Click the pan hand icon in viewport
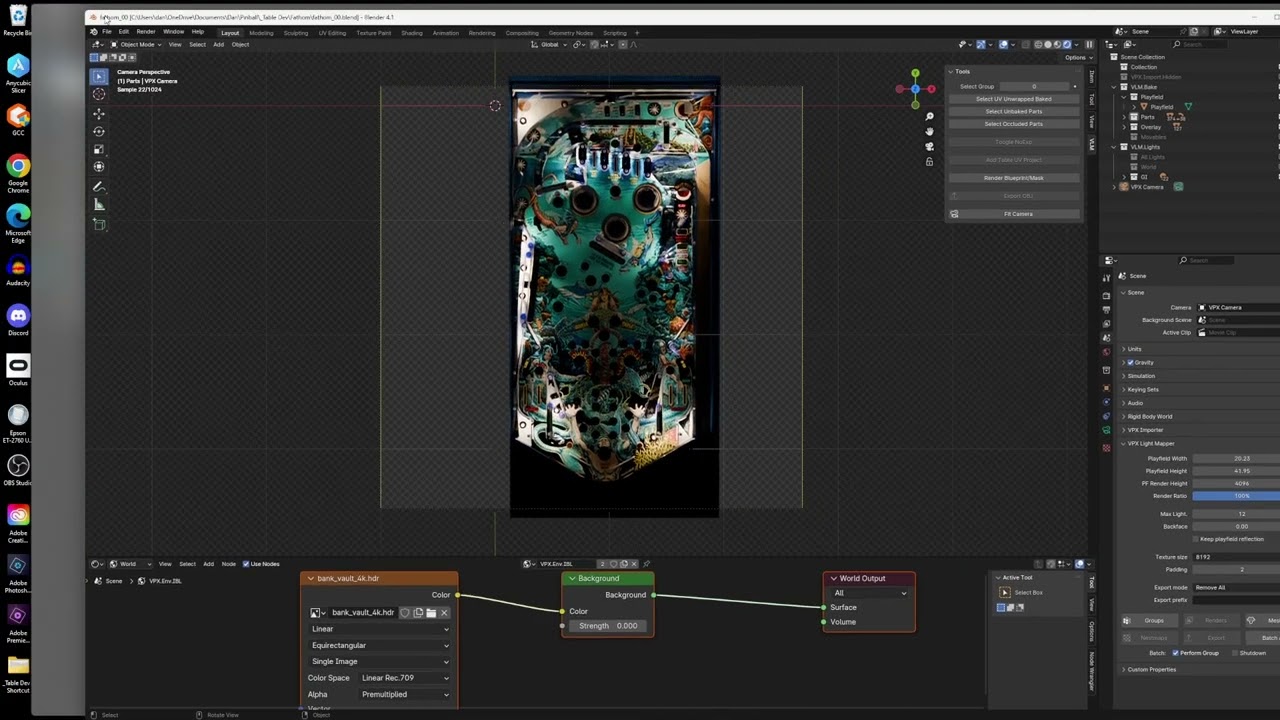Viewport: 1280px width, 720px height. click(929, 131)
